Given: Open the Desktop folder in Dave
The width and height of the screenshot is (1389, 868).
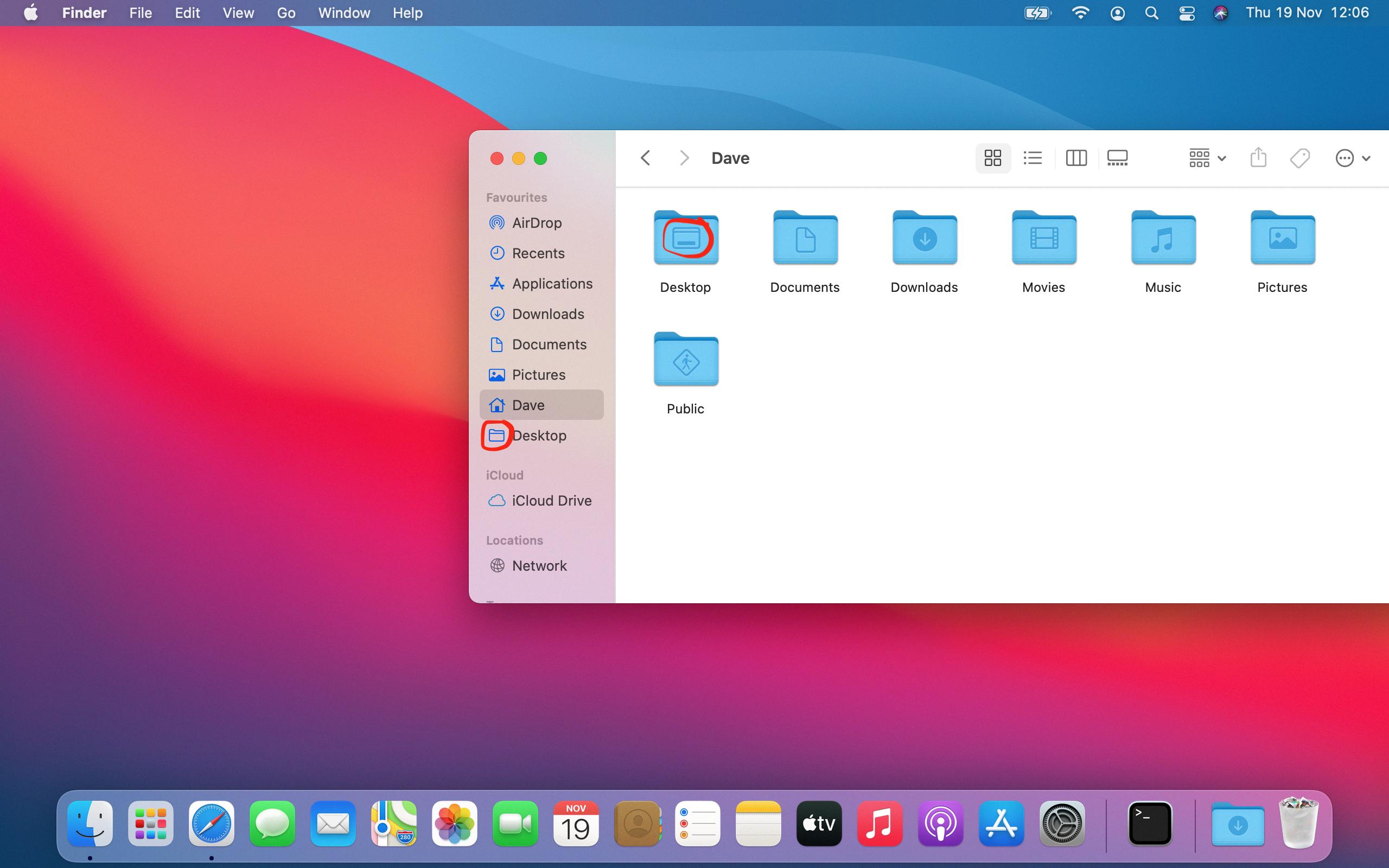Looking at the screenshot, I should pyautogui.click(x=686, y=238).
